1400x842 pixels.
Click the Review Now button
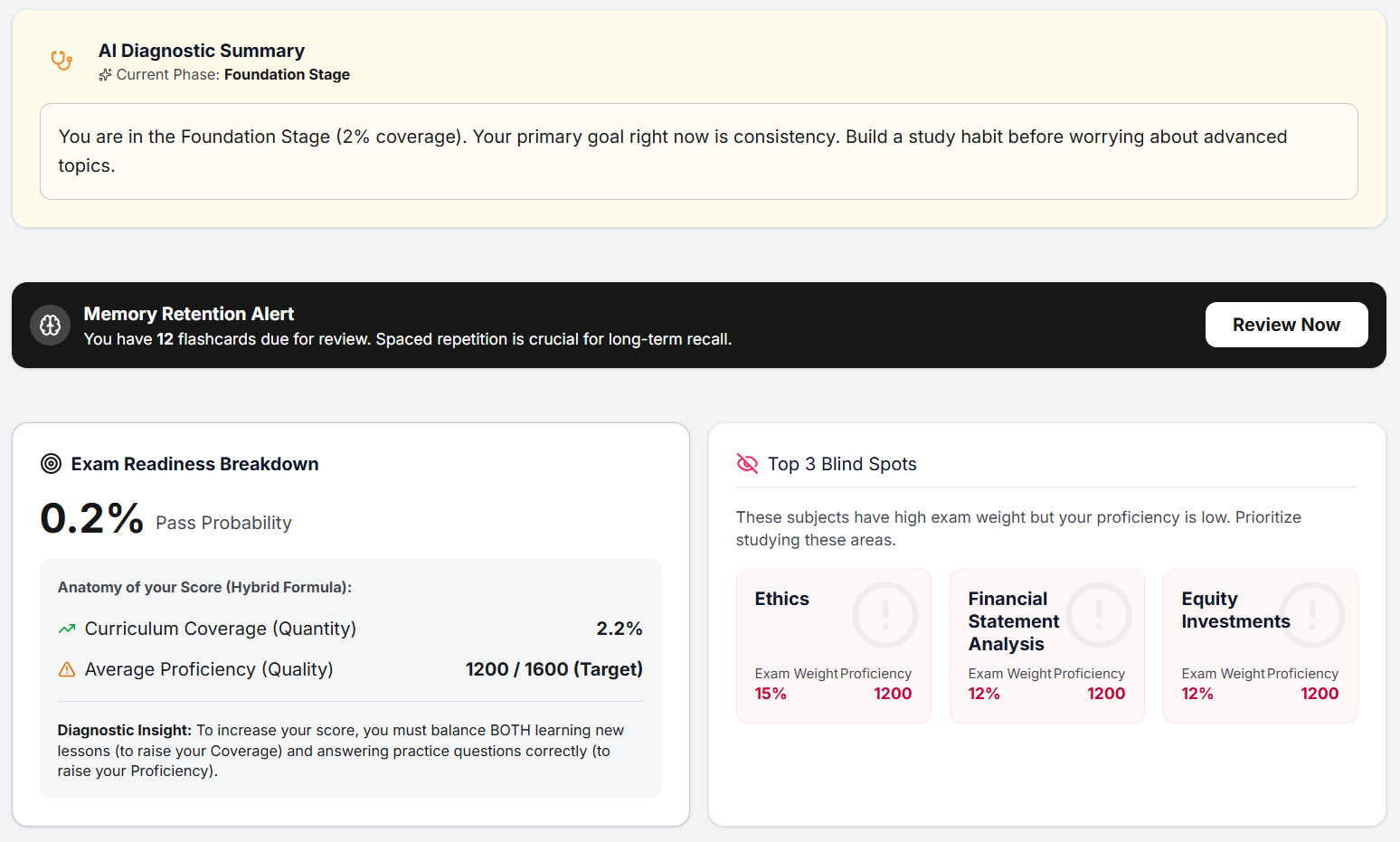tap(1286, 325)
